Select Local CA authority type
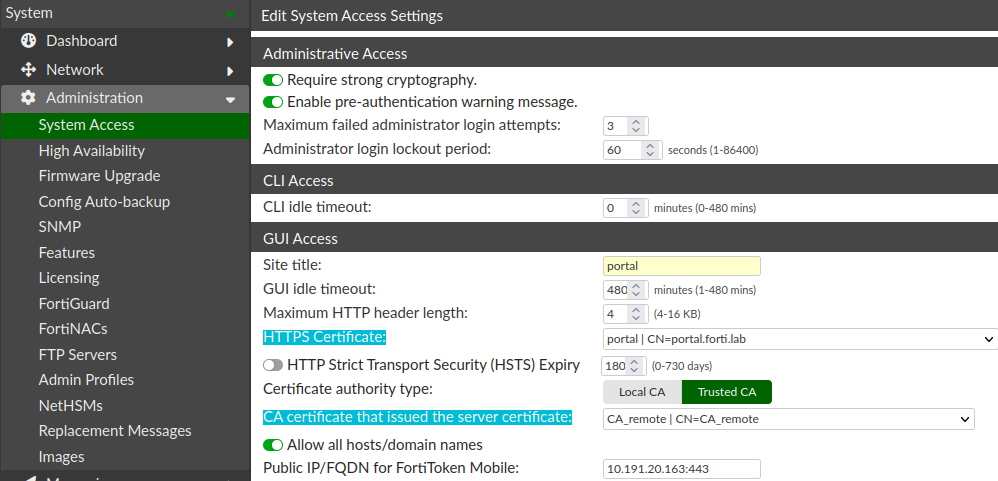 (642, 392)
